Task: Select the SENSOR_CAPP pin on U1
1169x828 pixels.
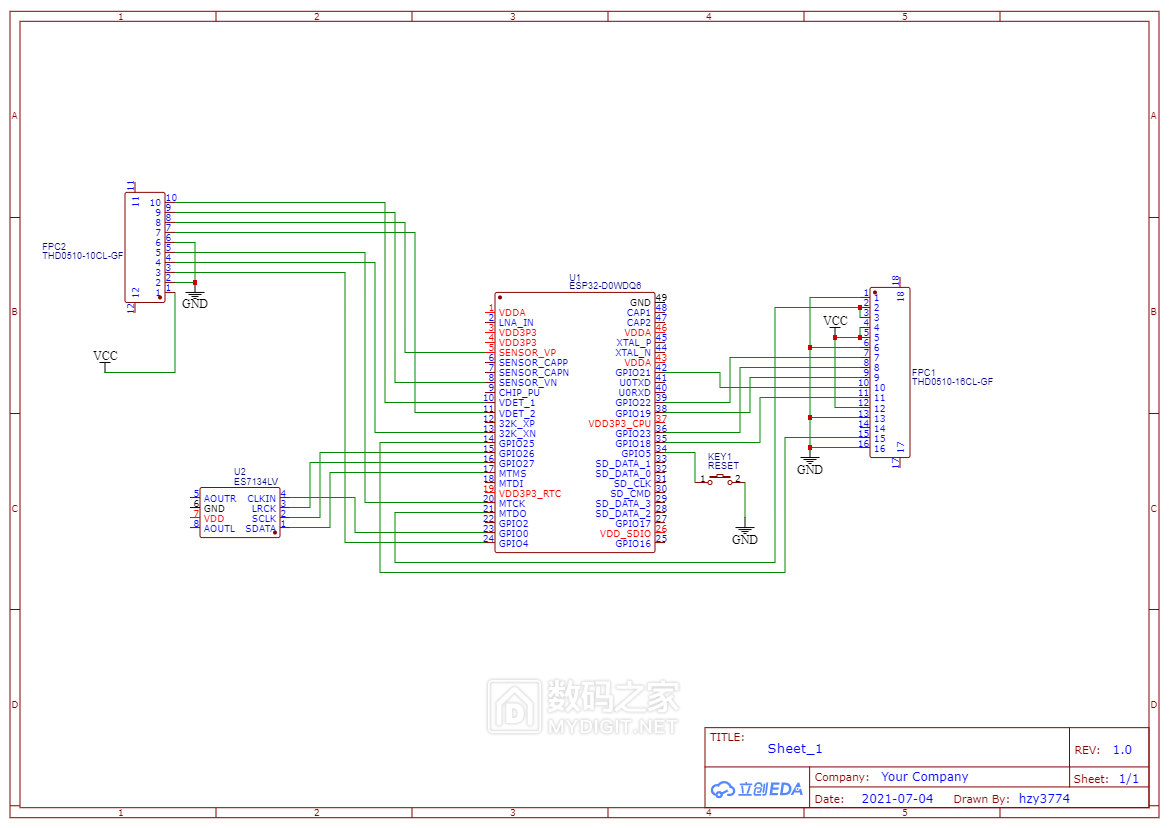Action: [x=533, y=362]
